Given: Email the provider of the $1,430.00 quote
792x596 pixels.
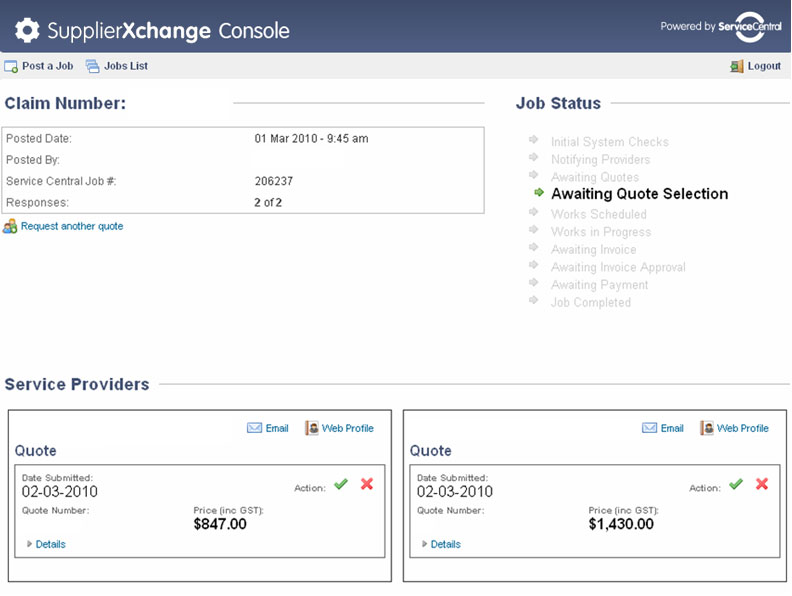Looking at the screenshot, I should (x=672, y=428).
